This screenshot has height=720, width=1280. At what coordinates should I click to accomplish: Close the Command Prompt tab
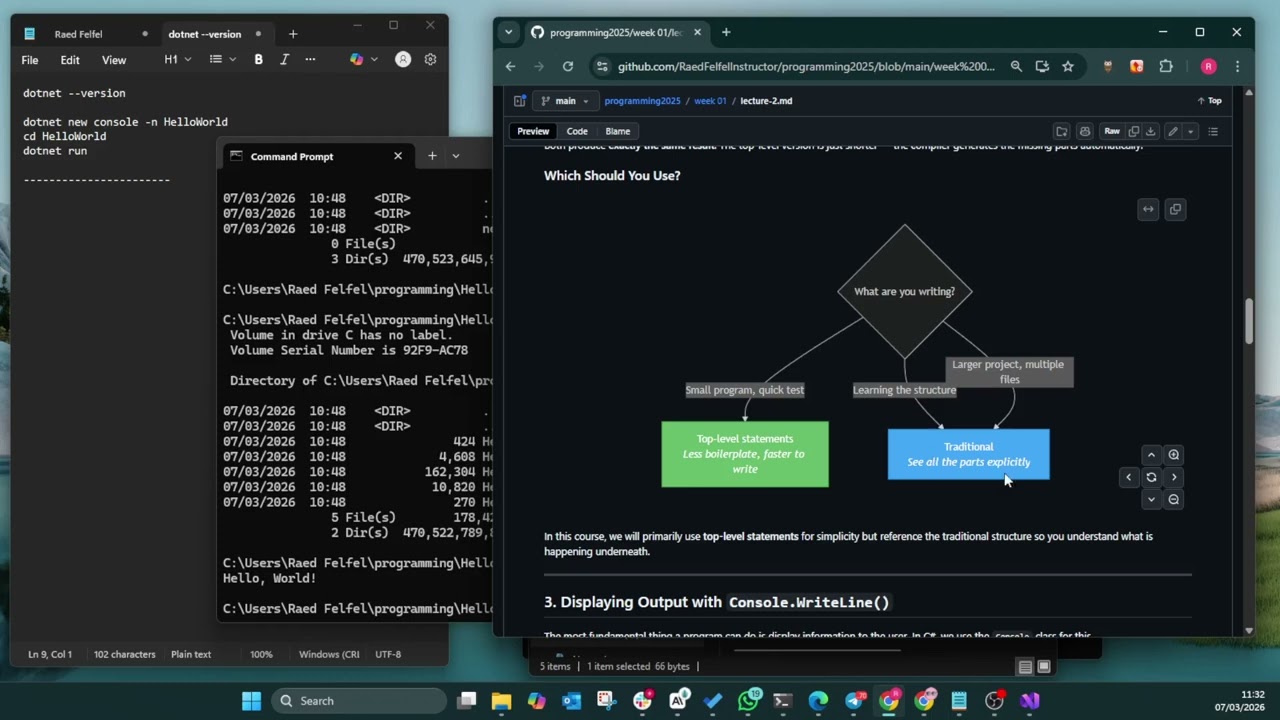tap(398, 156)
